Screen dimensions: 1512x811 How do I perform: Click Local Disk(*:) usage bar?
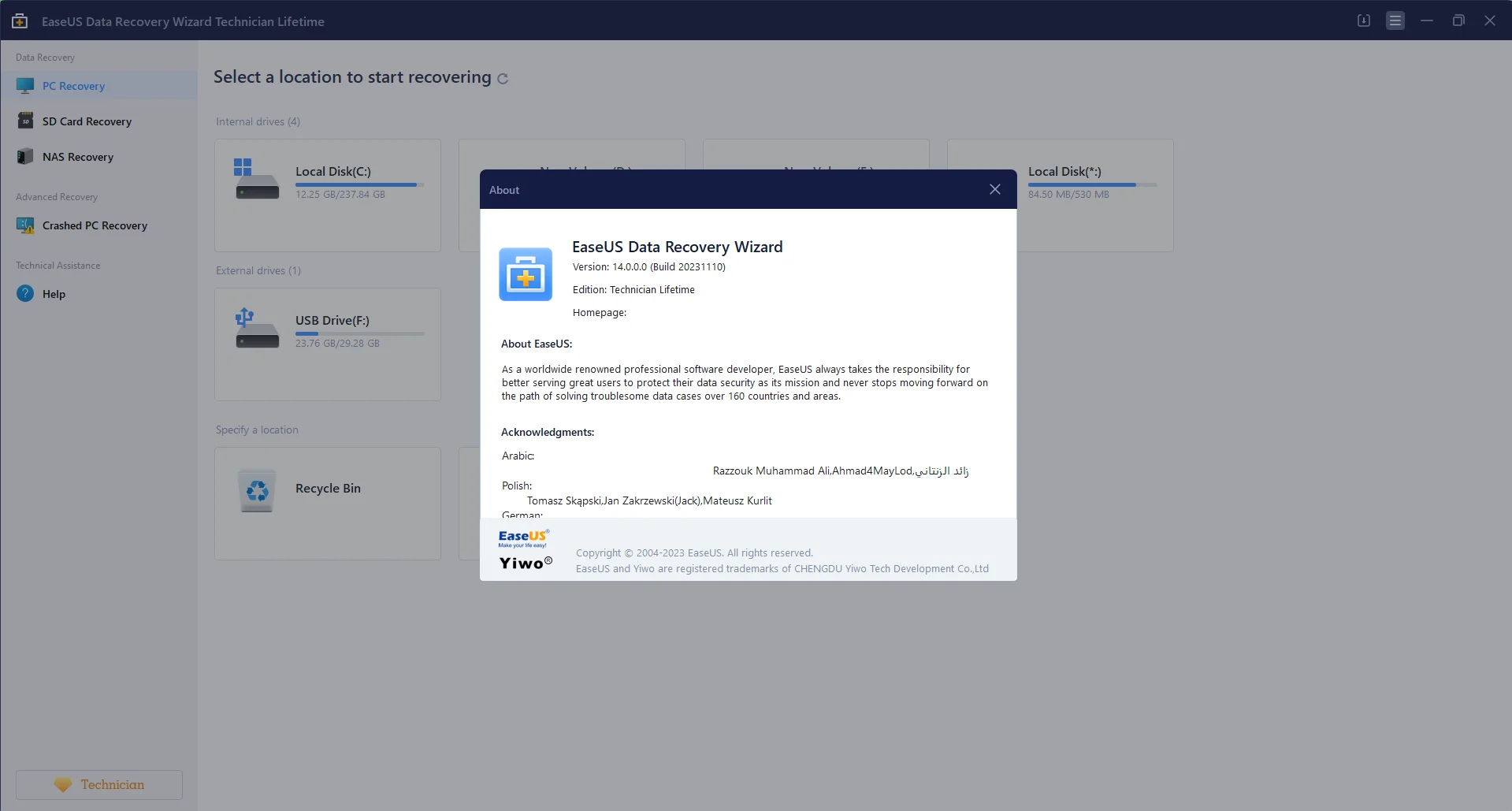click(x=1092, y=185)
